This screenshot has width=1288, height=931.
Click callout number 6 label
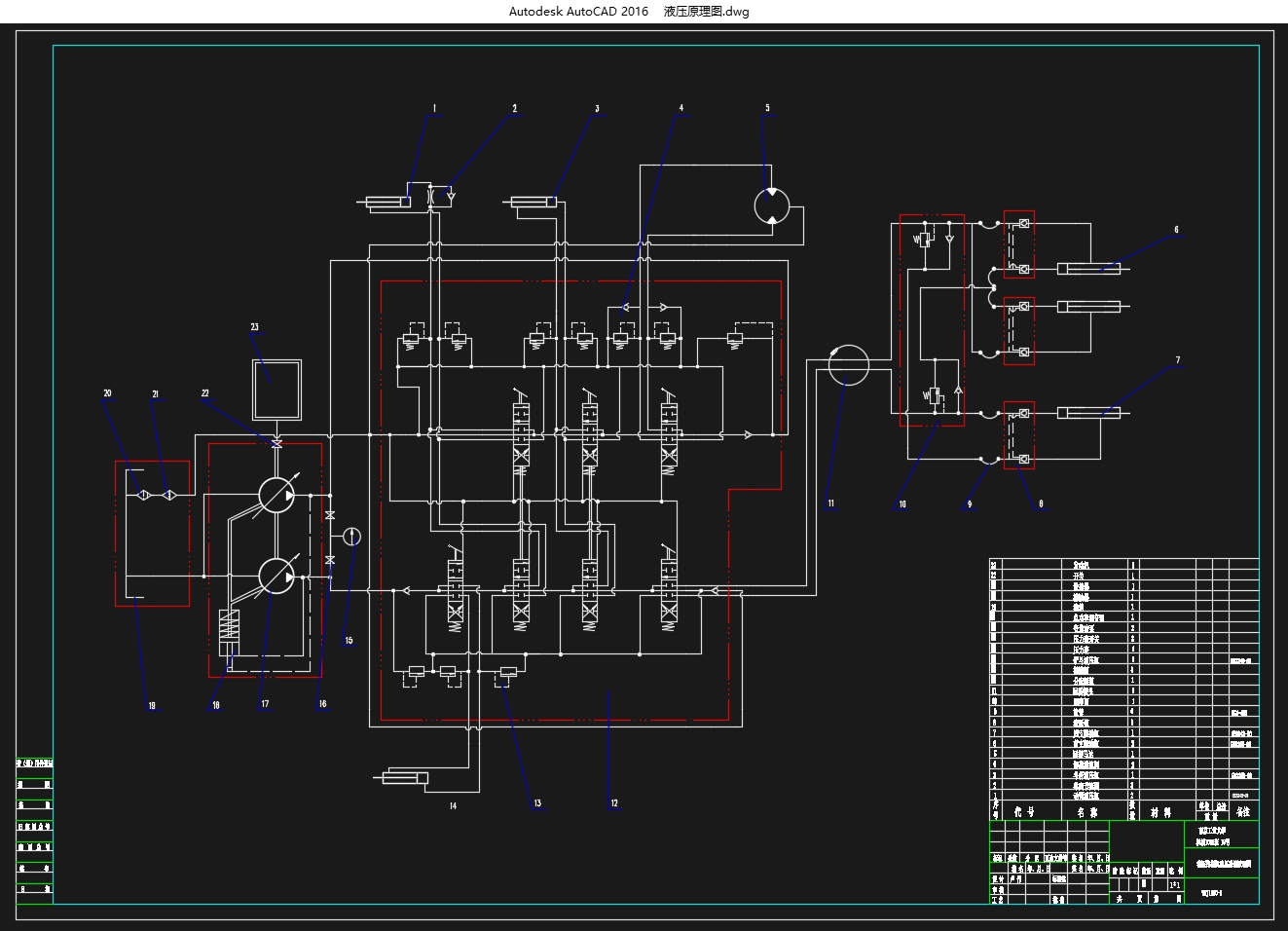(x=1176, y=231)
